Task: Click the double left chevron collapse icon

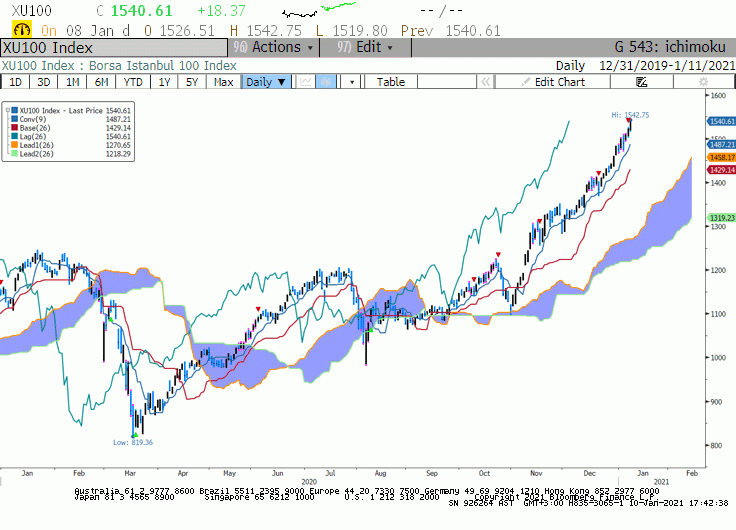Action: (x=485, y=82)
